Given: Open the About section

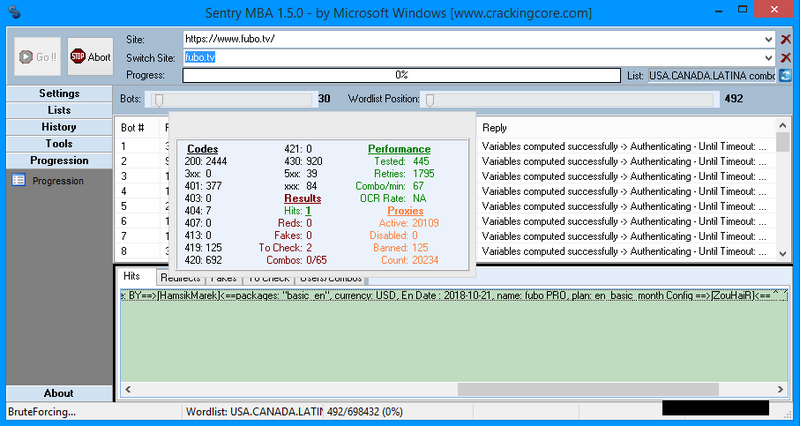Looking at the screenshot, I should coord(59,393).
